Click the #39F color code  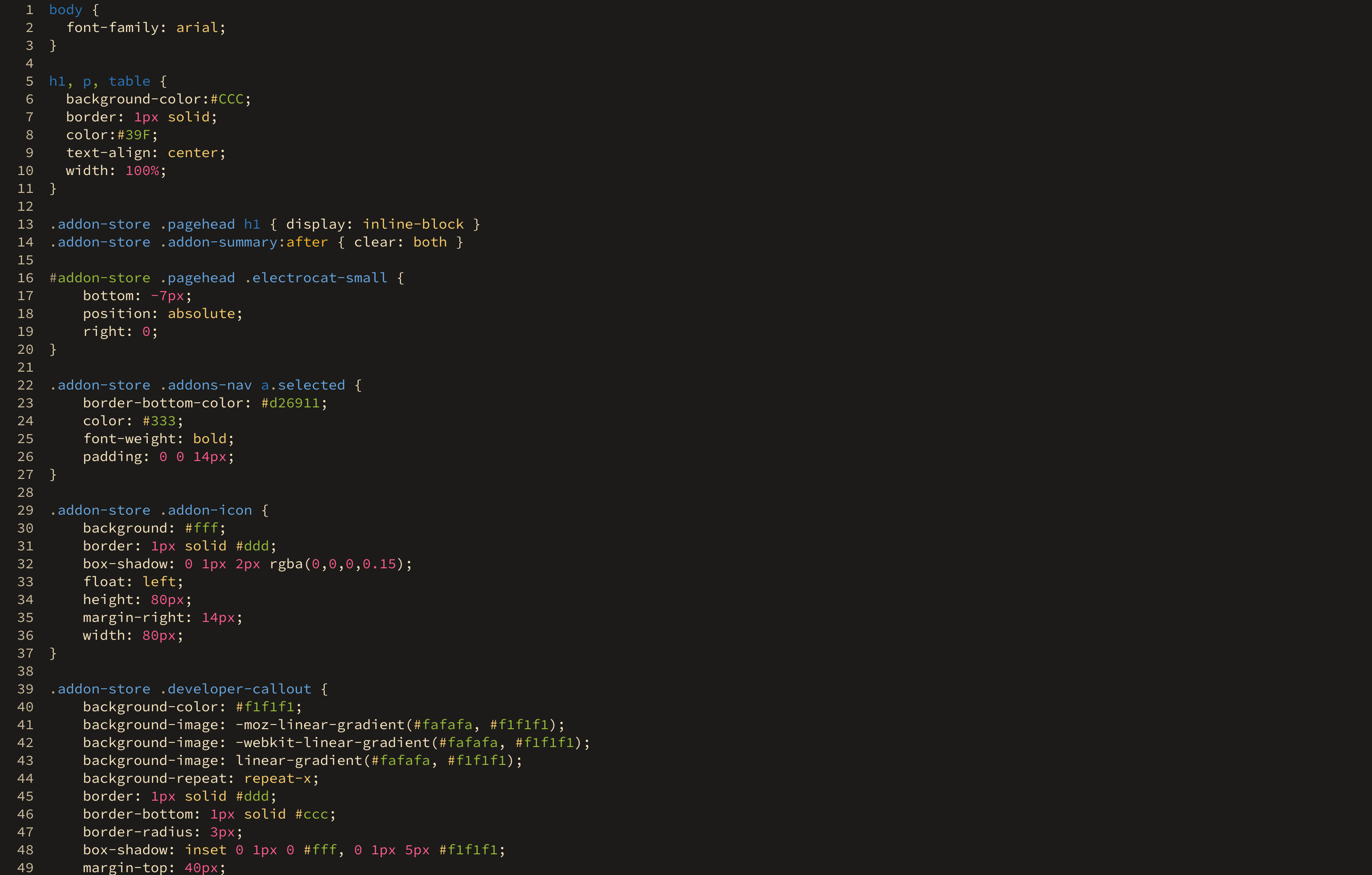pyautogui.click(x=134, y=135)
